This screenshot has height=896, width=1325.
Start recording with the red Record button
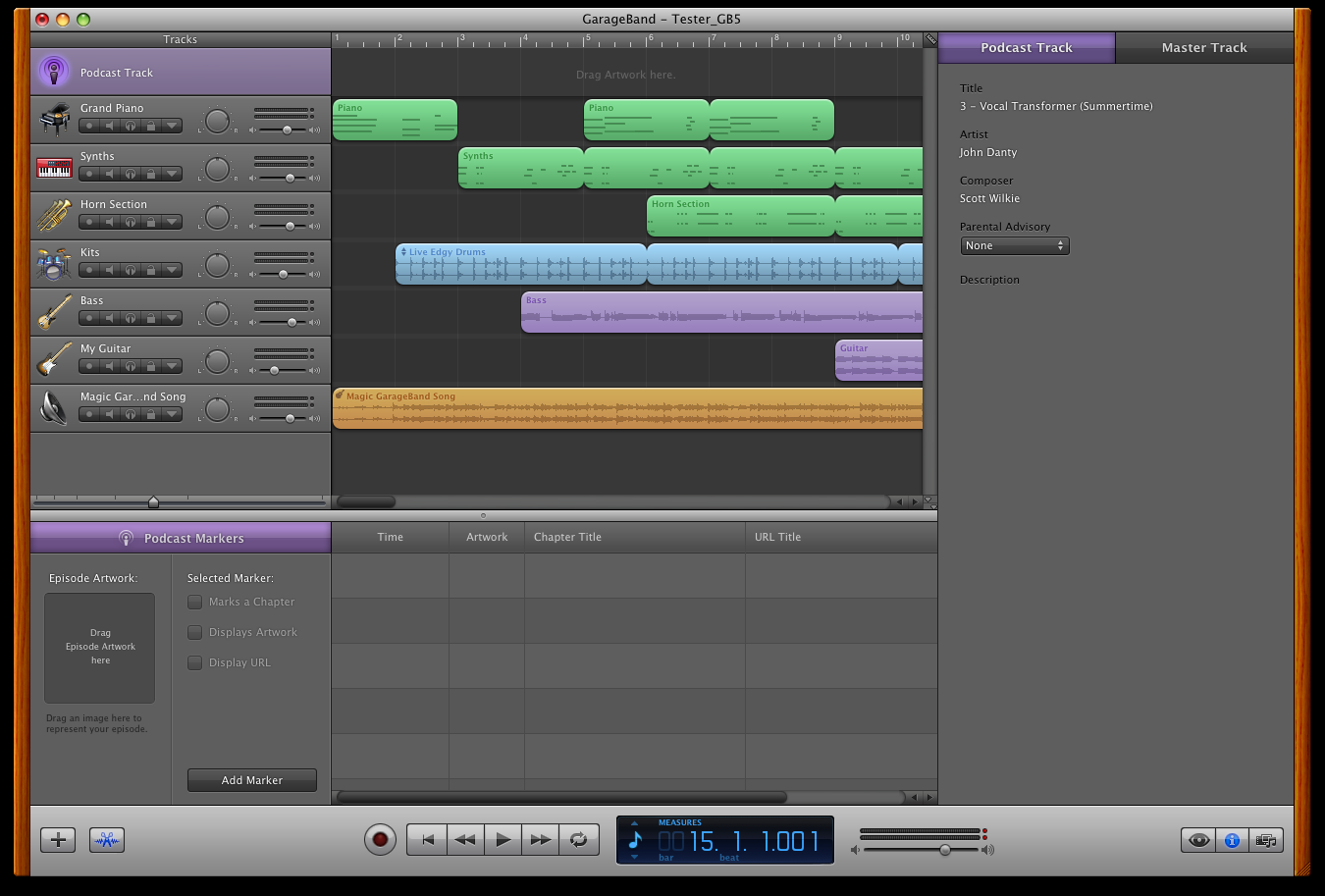click(380, 839)
